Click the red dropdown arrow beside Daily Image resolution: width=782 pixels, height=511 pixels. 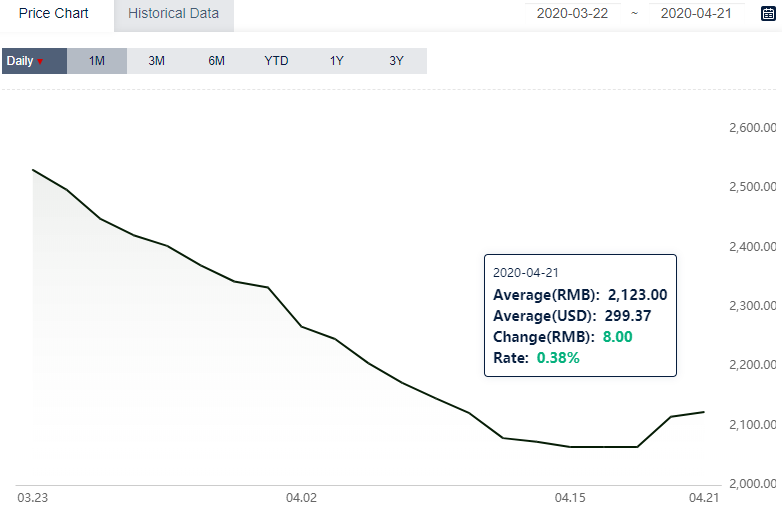[x=40, y=62]
